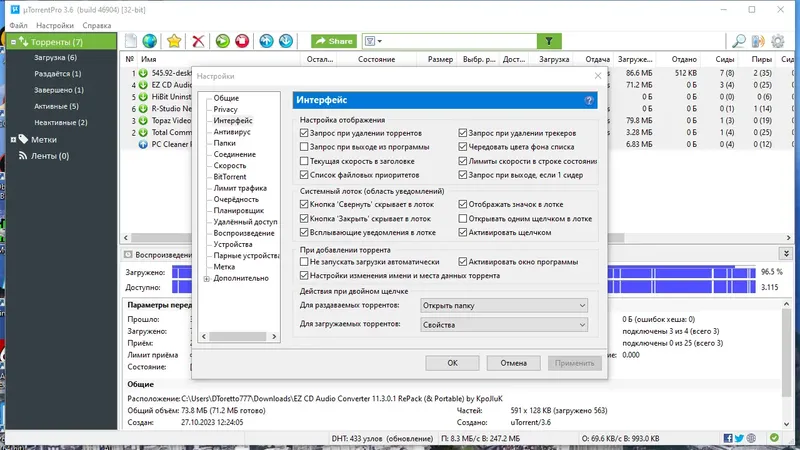800x450 pixels.
Task: Toggle 'Активировать окно программы' checkbox
Action: point(463,262)
